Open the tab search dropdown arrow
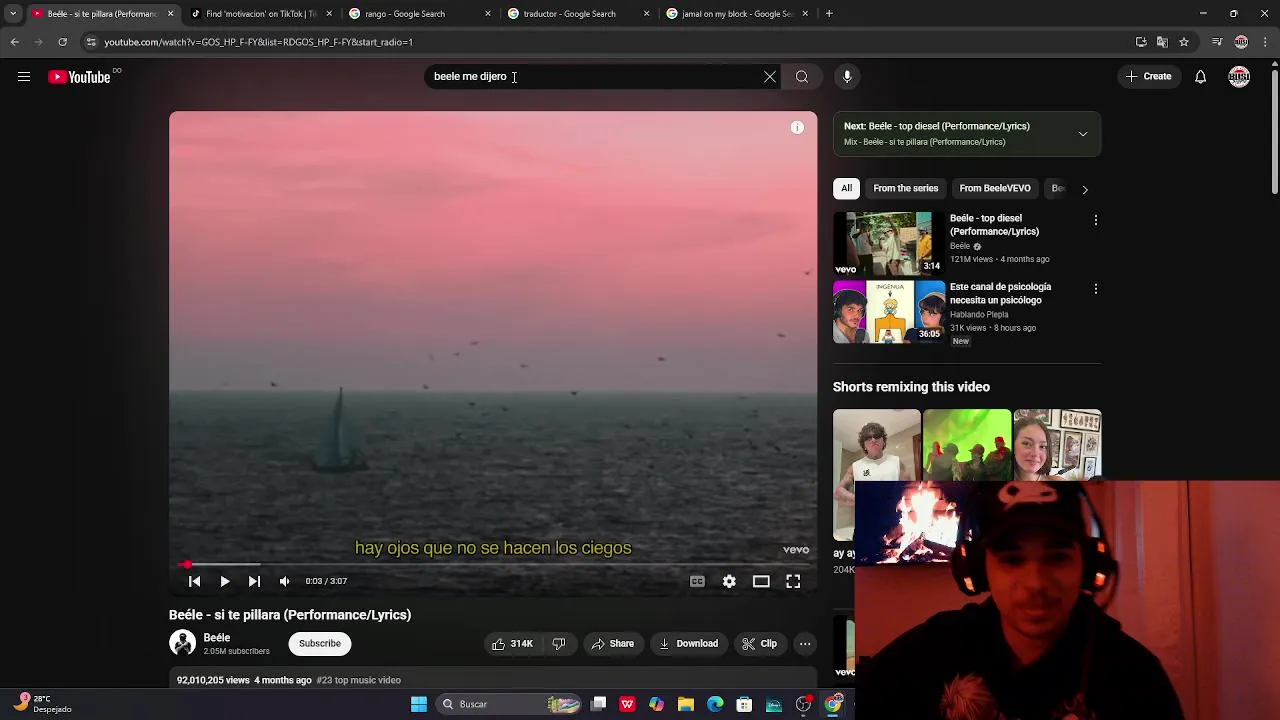The width and height of the screenshot is (1280, 720). point(13,14)
